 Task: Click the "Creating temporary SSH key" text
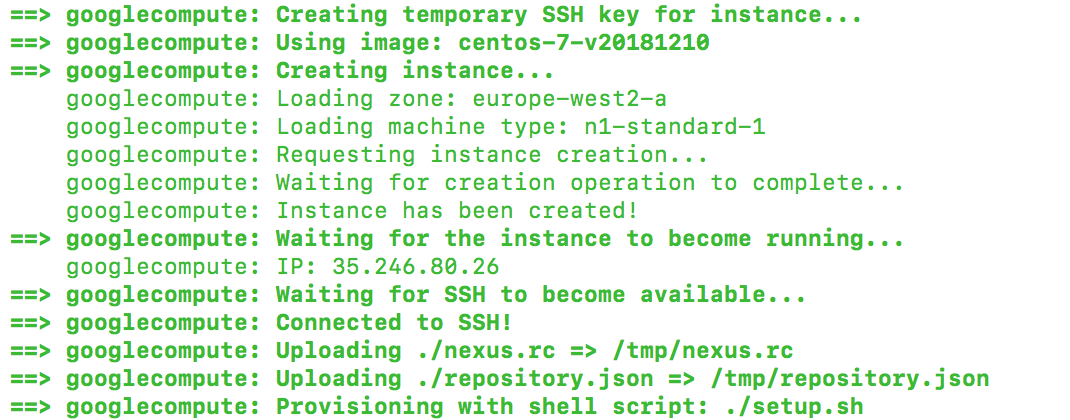click(x=472, y=15)
